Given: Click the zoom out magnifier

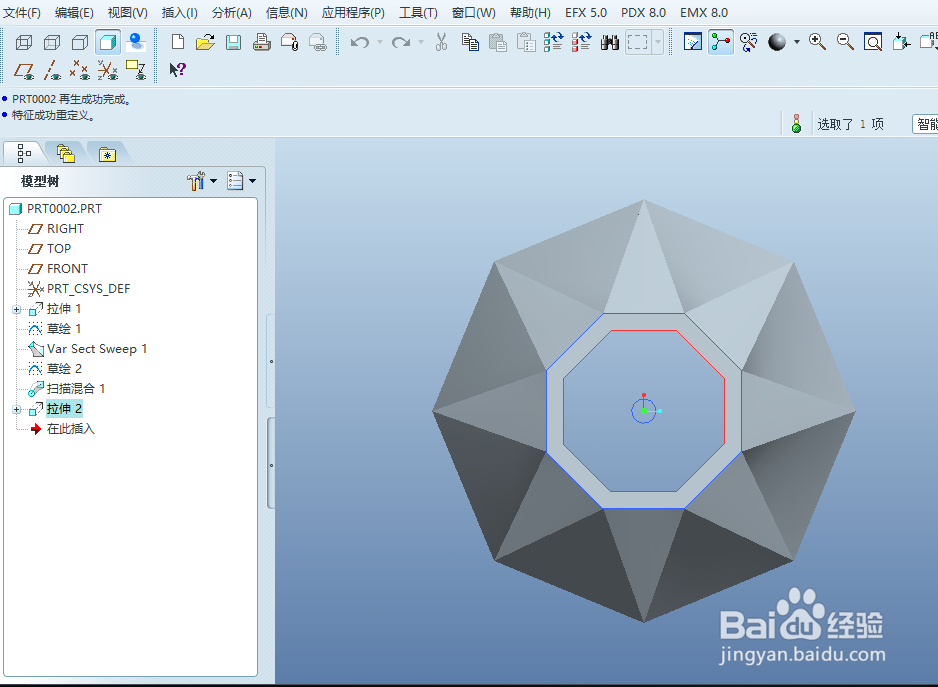Looking at the screenshot, I should [x=845, y=42].
